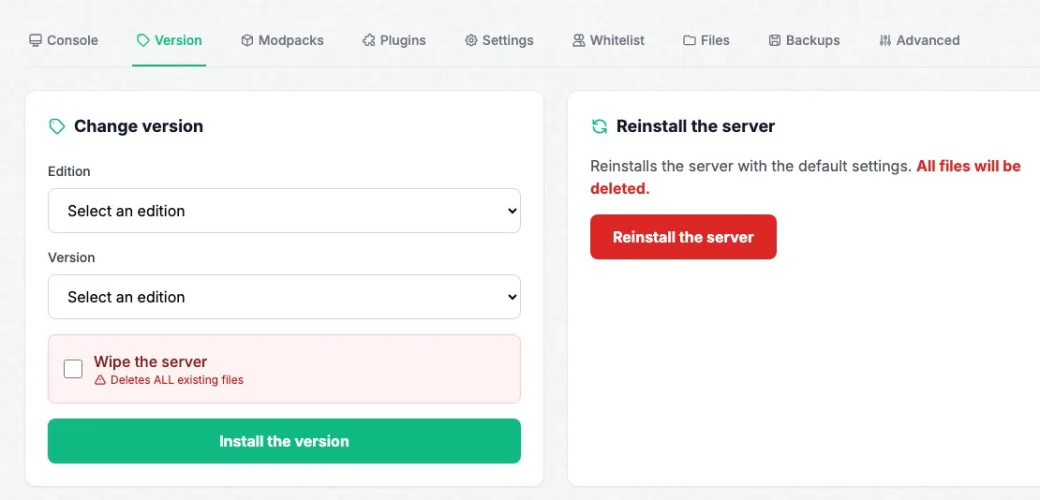Click the Plugins puzzle piece icon
1040x500 pixels.
coord(369,40)
